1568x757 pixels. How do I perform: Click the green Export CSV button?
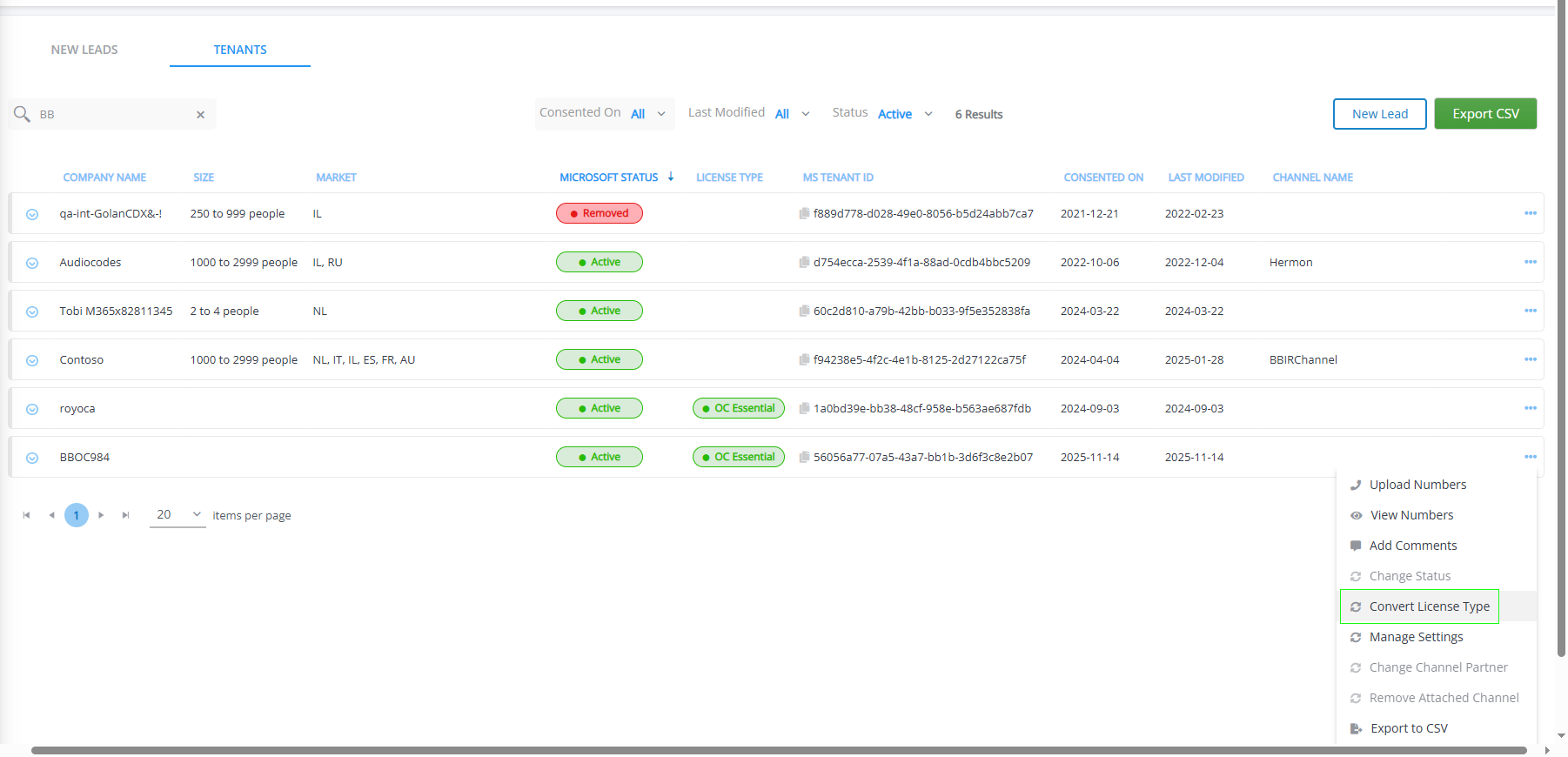[1485, 114]
